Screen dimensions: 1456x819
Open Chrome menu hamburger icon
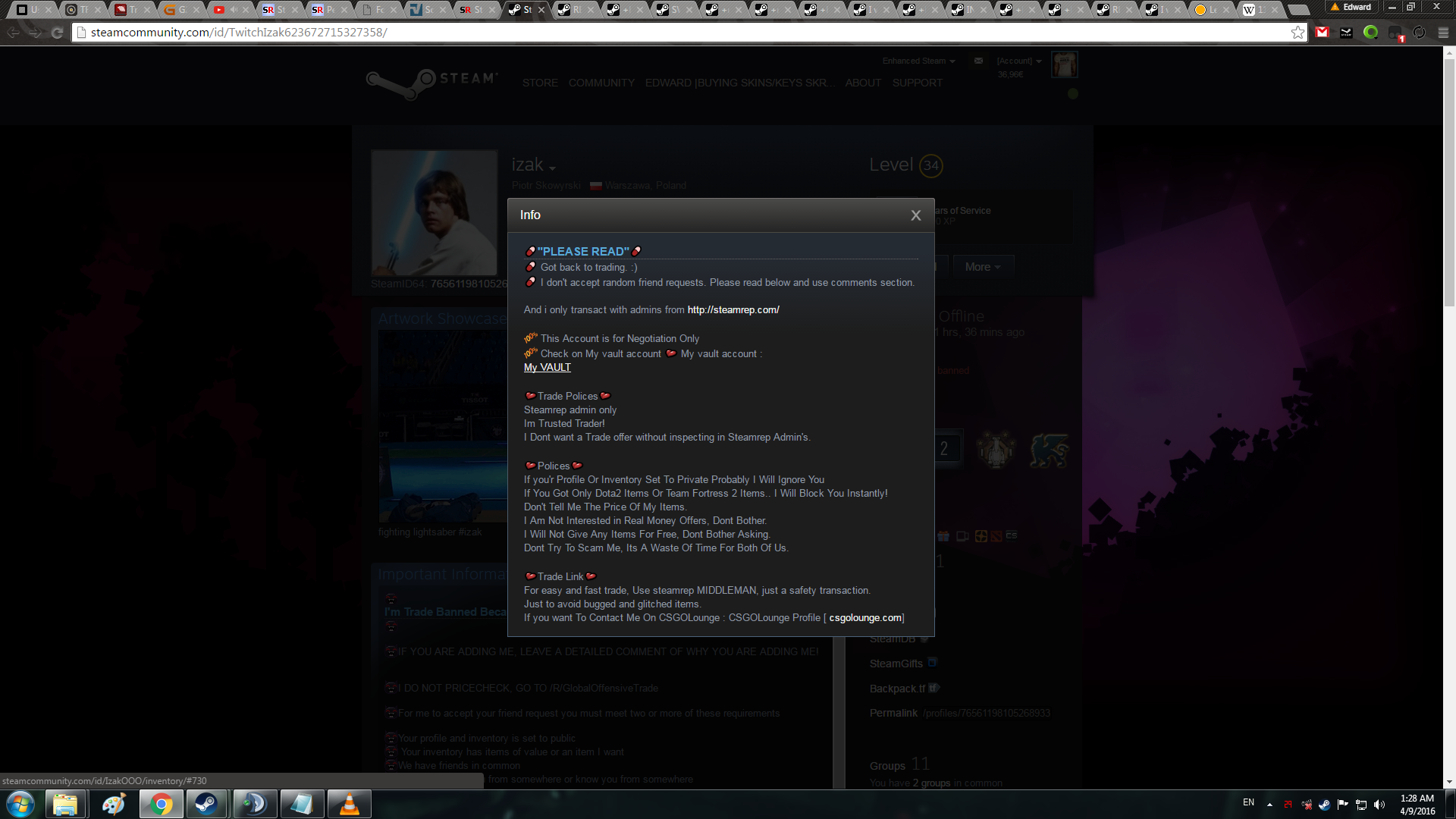[x=1443, y=33]
